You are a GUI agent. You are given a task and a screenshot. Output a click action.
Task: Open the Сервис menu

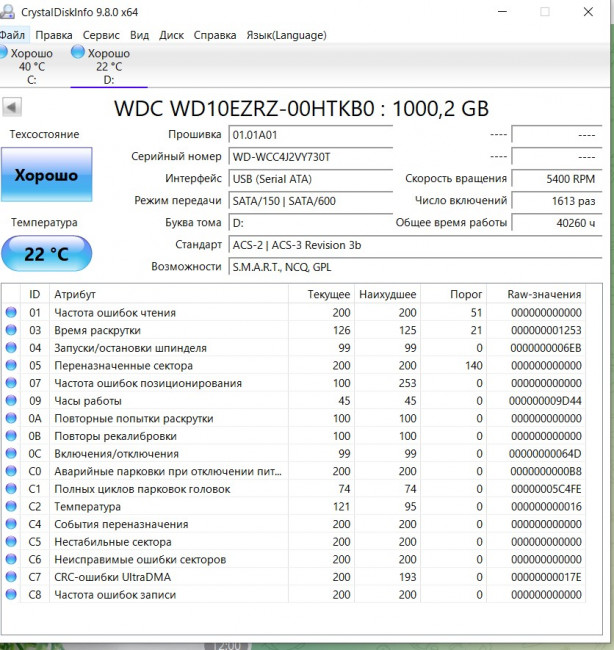(101, 35)
